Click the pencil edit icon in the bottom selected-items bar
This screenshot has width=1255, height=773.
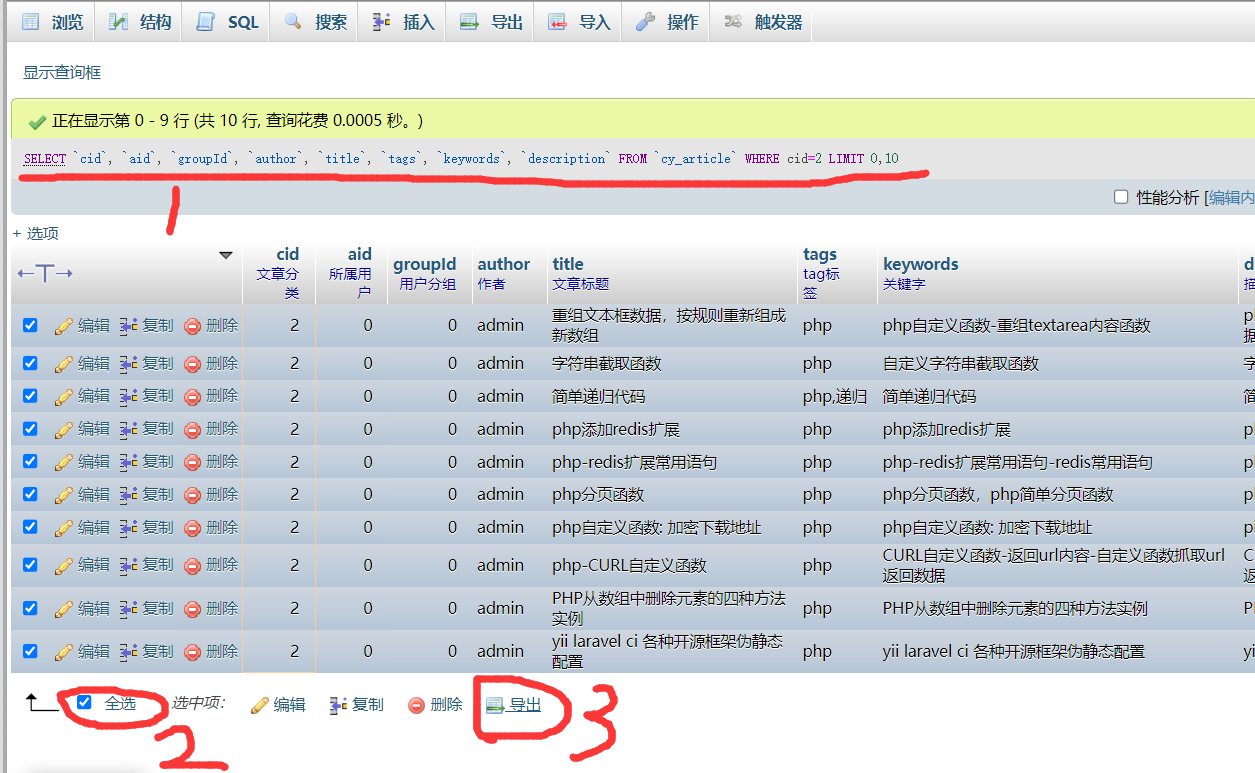click(x=260, y=705)
